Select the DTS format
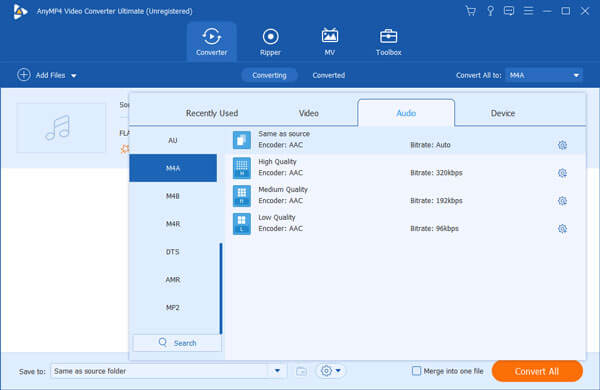Image resolution: width=600 pixels, height=390 pixels. 173,252
